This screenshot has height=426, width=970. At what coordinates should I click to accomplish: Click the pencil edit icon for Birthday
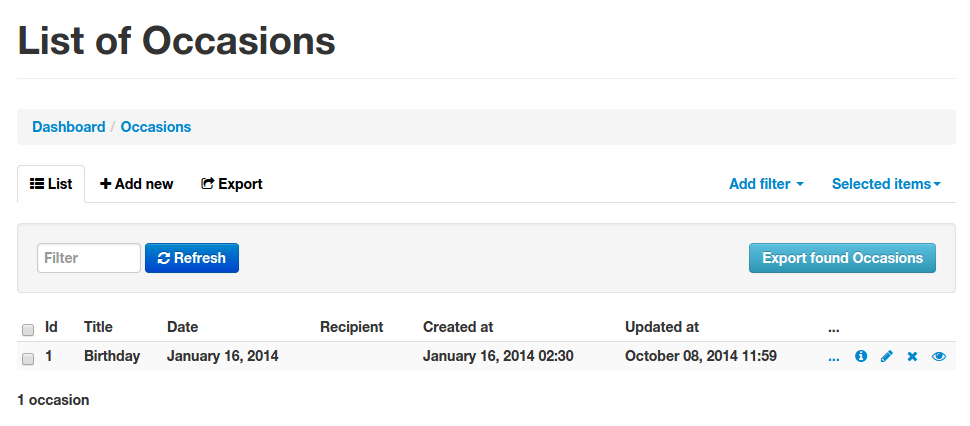(886, 356)
